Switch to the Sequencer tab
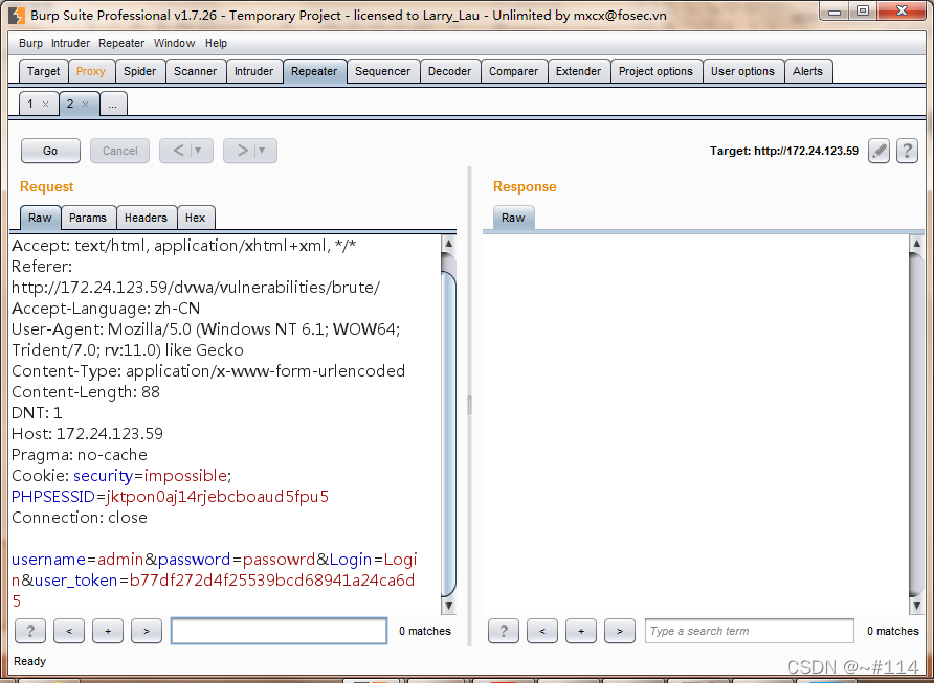934x684 pixels. (382, 71)
